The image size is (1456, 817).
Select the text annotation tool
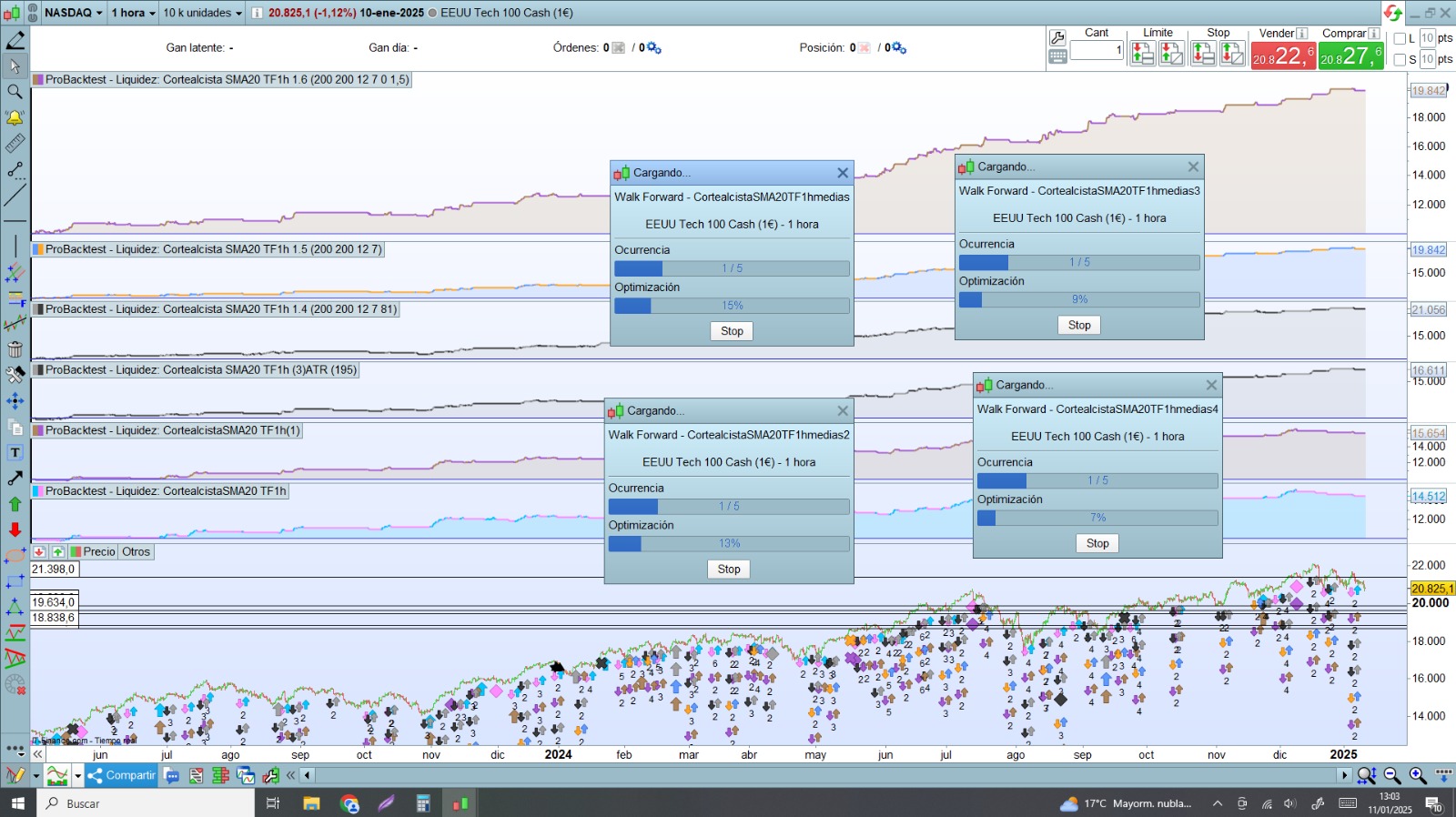(15, 452)
